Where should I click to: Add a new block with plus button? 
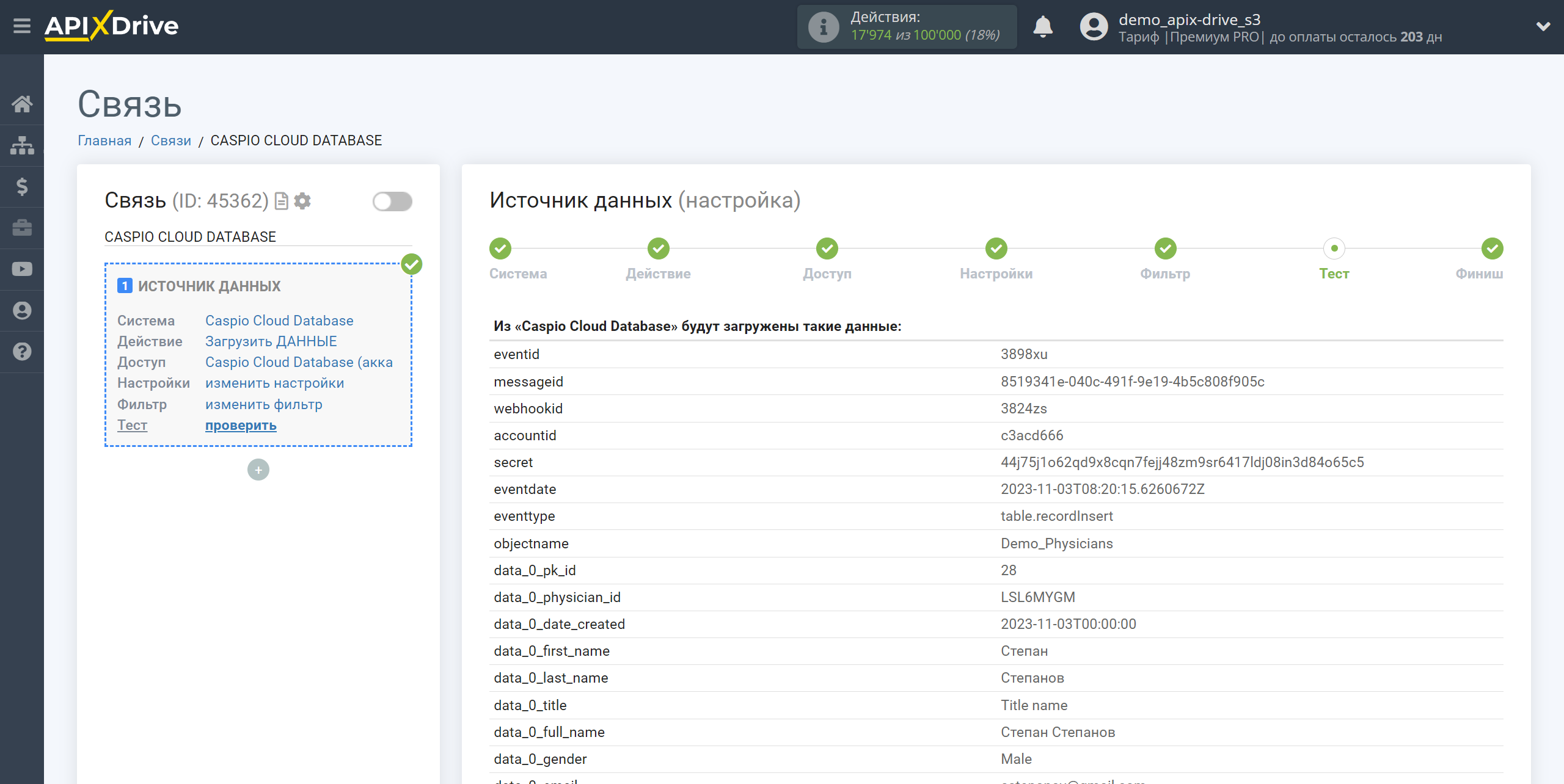pos(258,470)
